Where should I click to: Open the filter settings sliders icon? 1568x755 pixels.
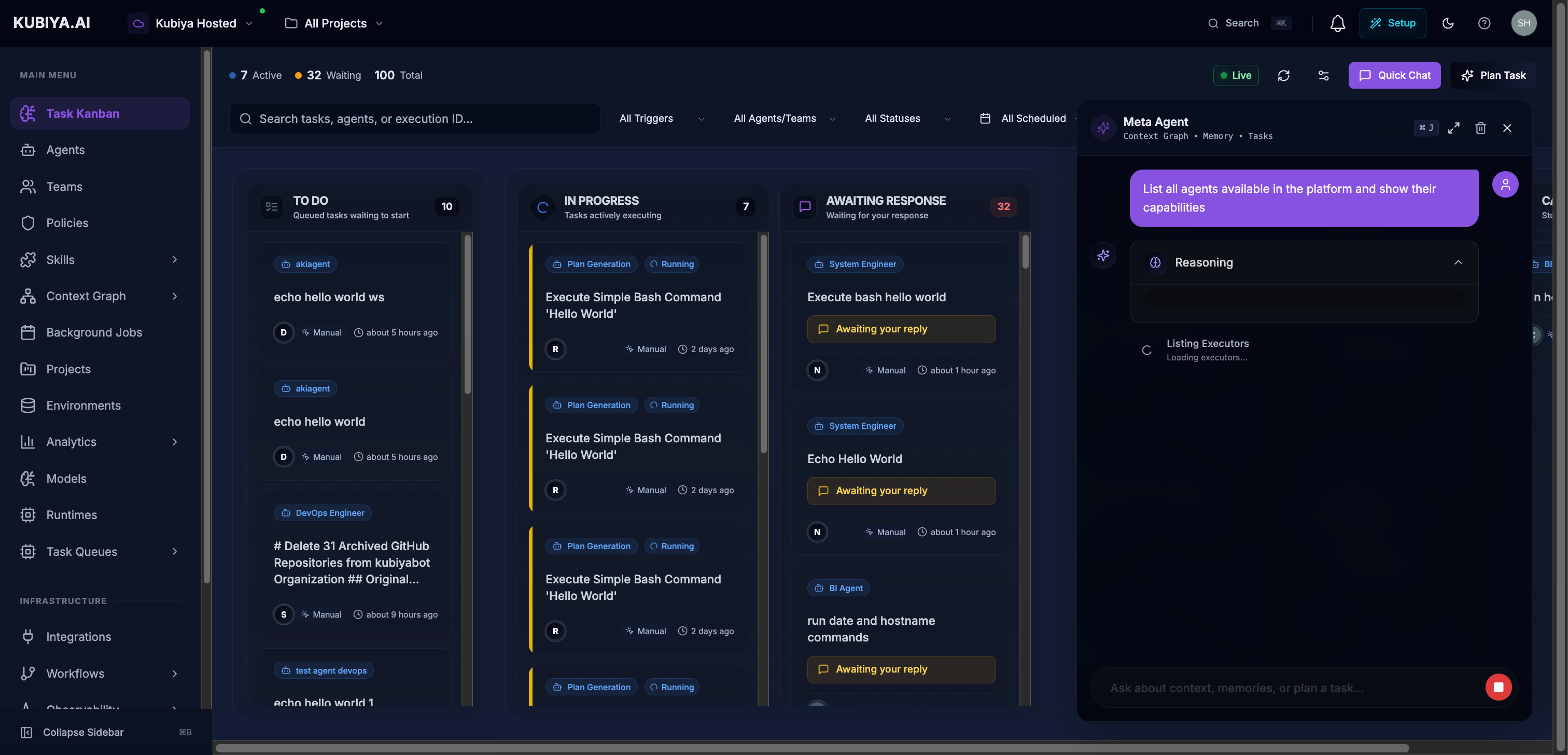[x=1323, y=76]
